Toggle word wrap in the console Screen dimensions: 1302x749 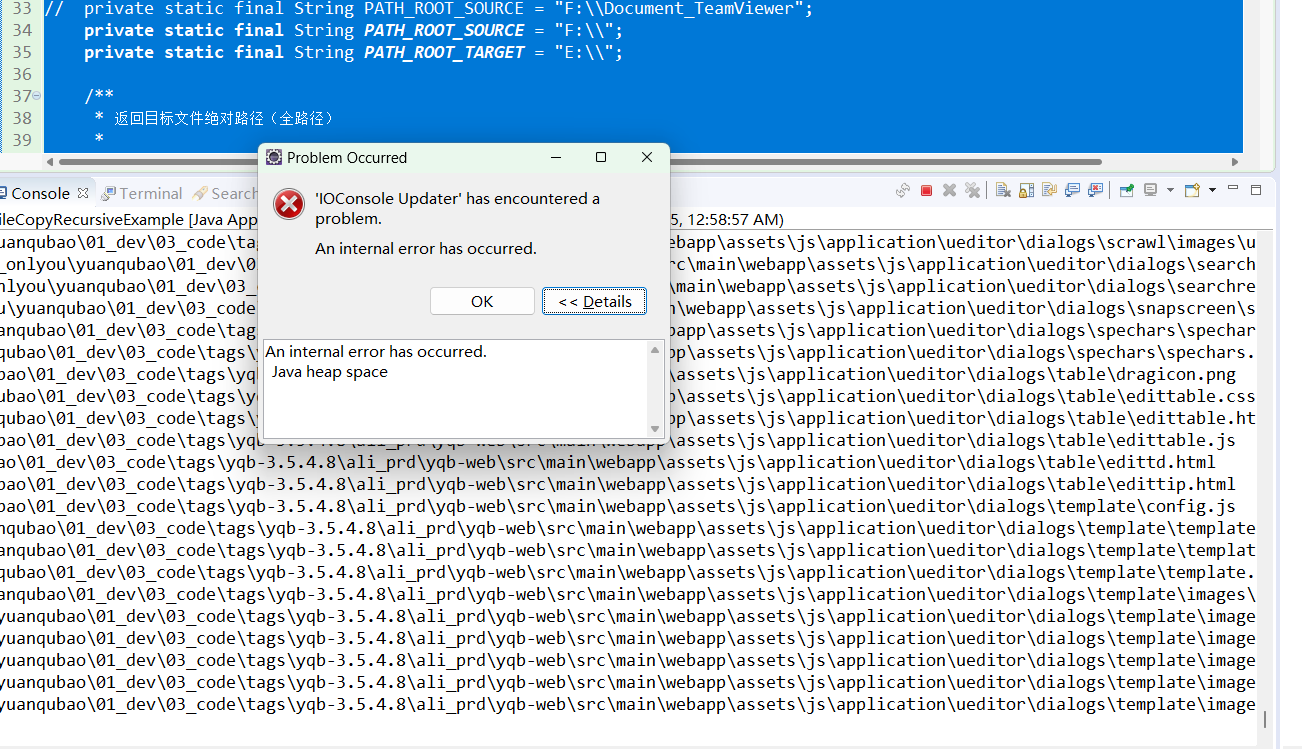[x=1049, y=190]
